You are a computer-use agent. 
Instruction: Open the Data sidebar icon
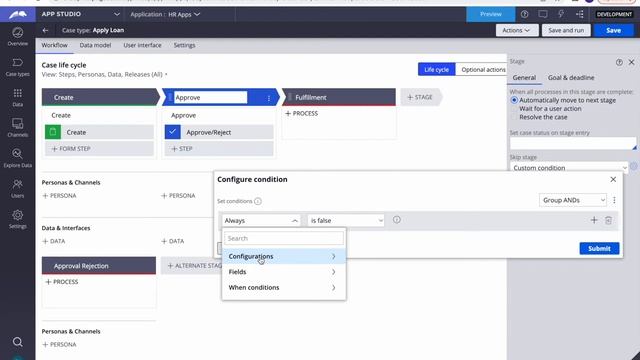18,97
